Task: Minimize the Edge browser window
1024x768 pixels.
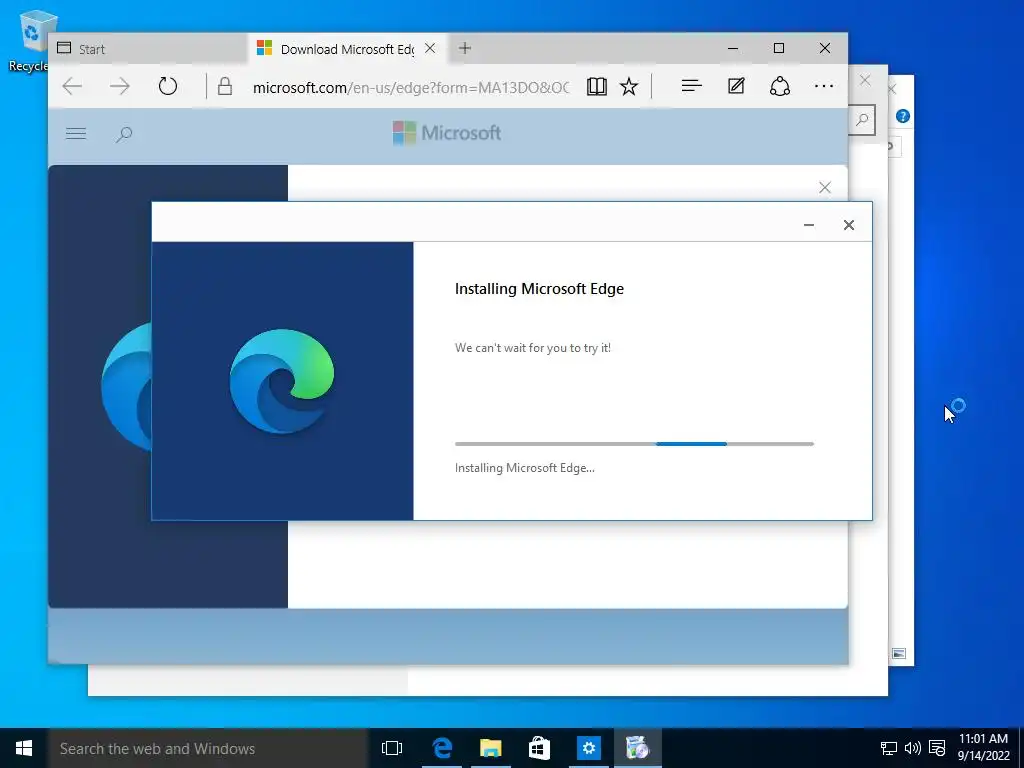Action: pyautogui.click(x=733, y=48)
